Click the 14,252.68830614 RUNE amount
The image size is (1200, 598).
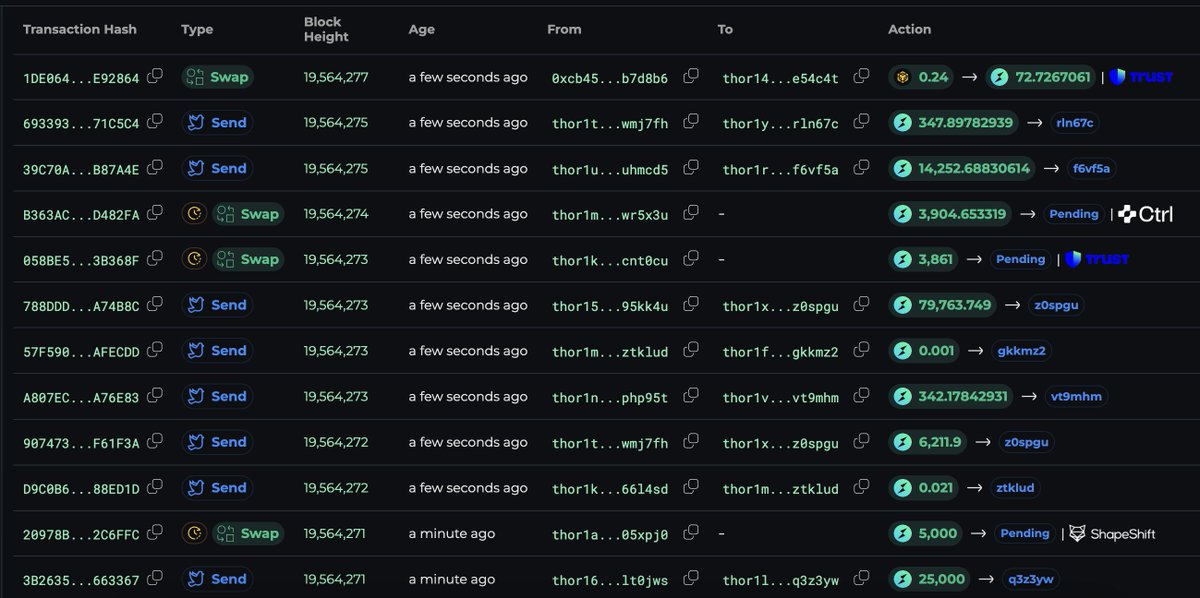click(962, 168)
